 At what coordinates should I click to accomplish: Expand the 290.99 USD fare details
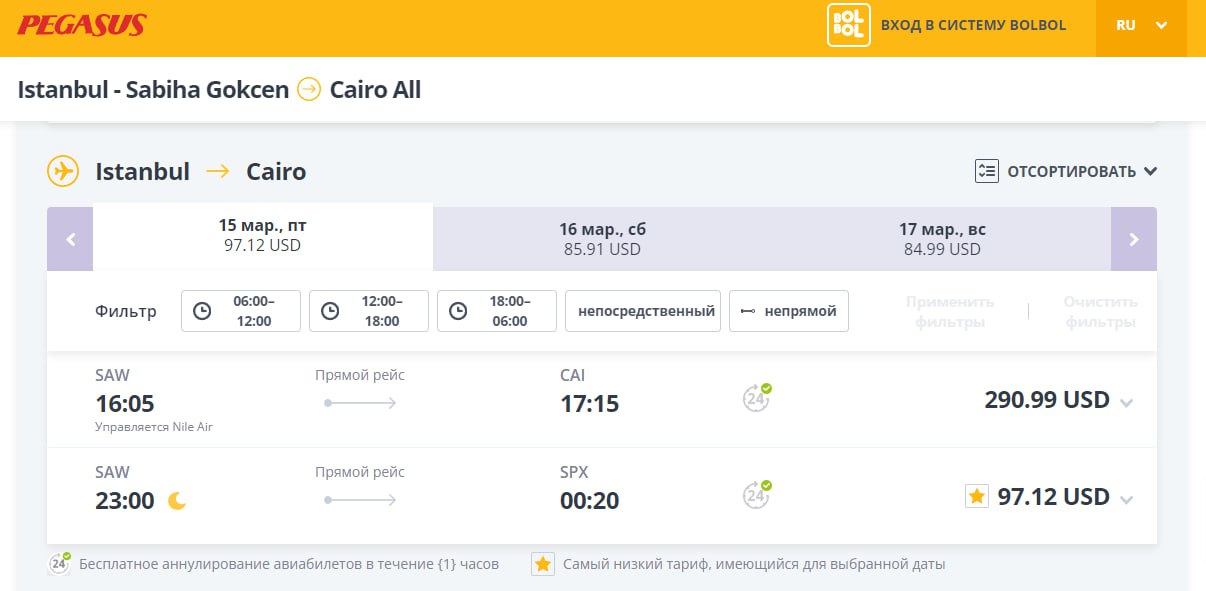pos(1127,403)
